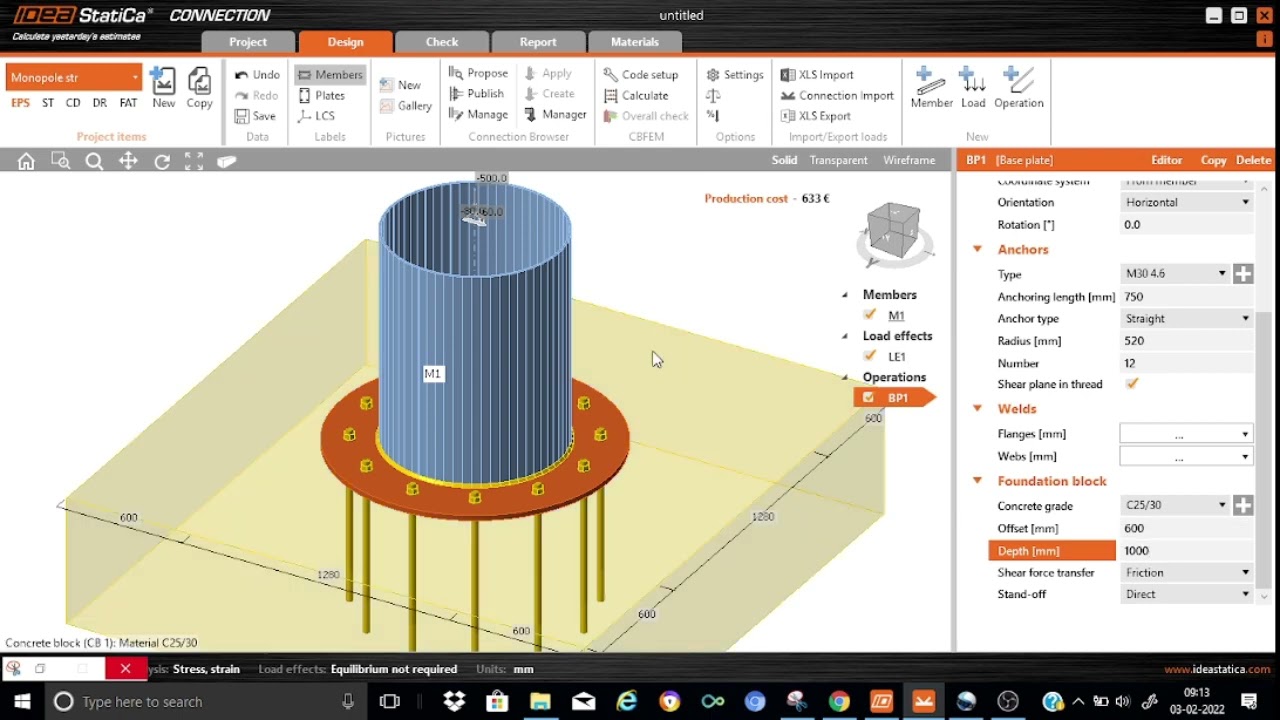Select EPS analysis type

(20, 103)
